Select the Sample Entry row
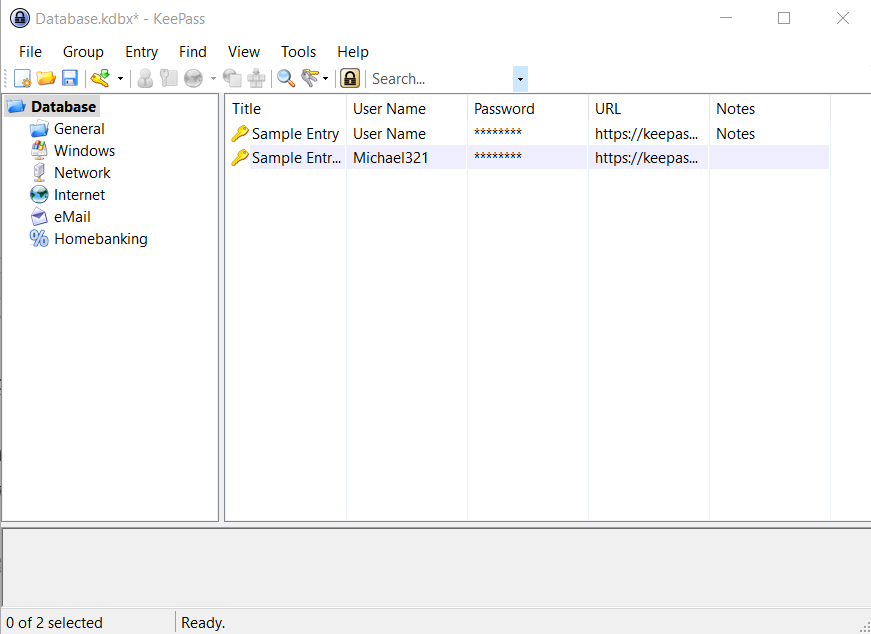This screenshot has height=634, width=871. (294, 133)
